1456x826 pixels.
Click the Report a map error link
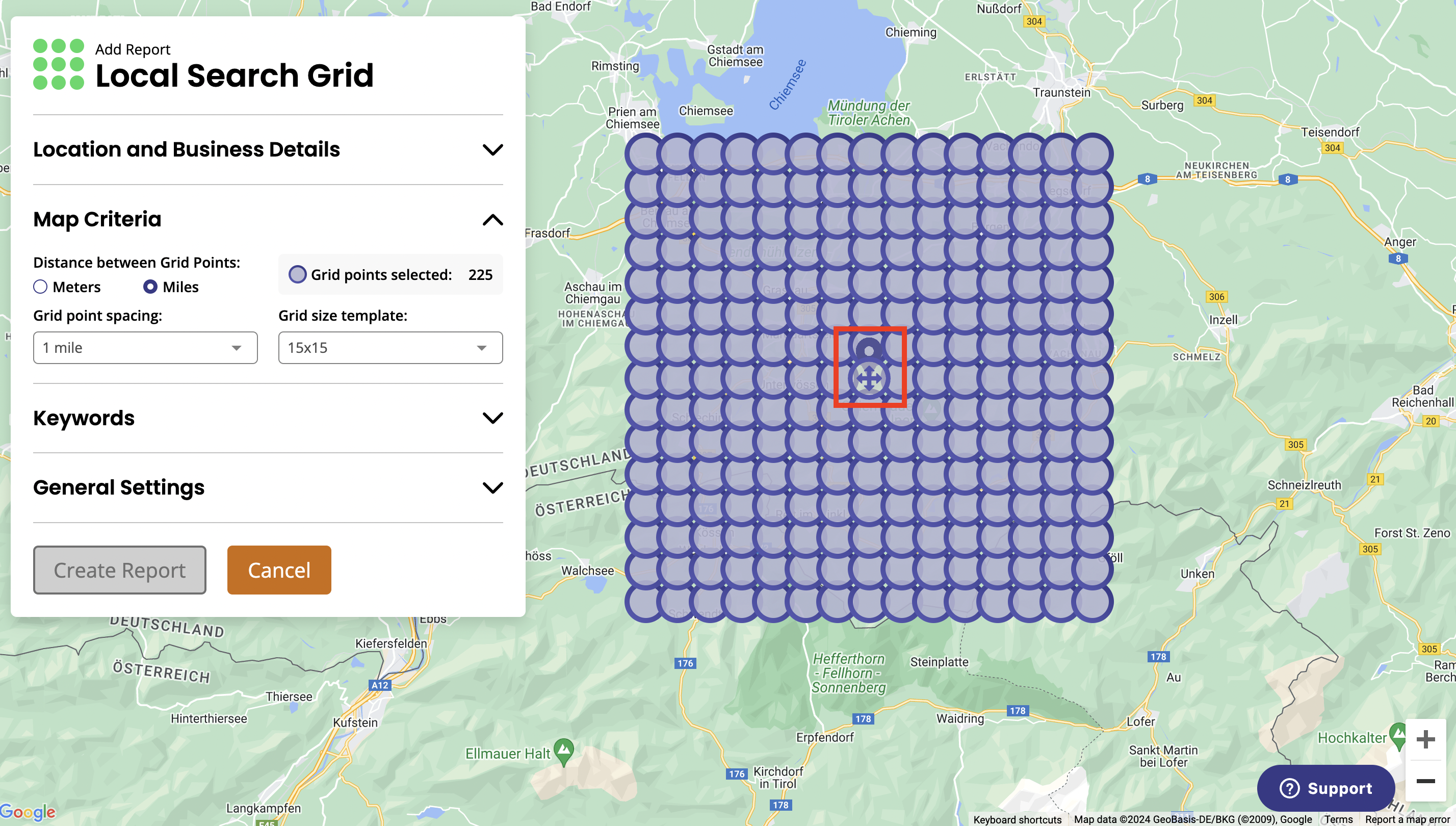[1409, 819]
